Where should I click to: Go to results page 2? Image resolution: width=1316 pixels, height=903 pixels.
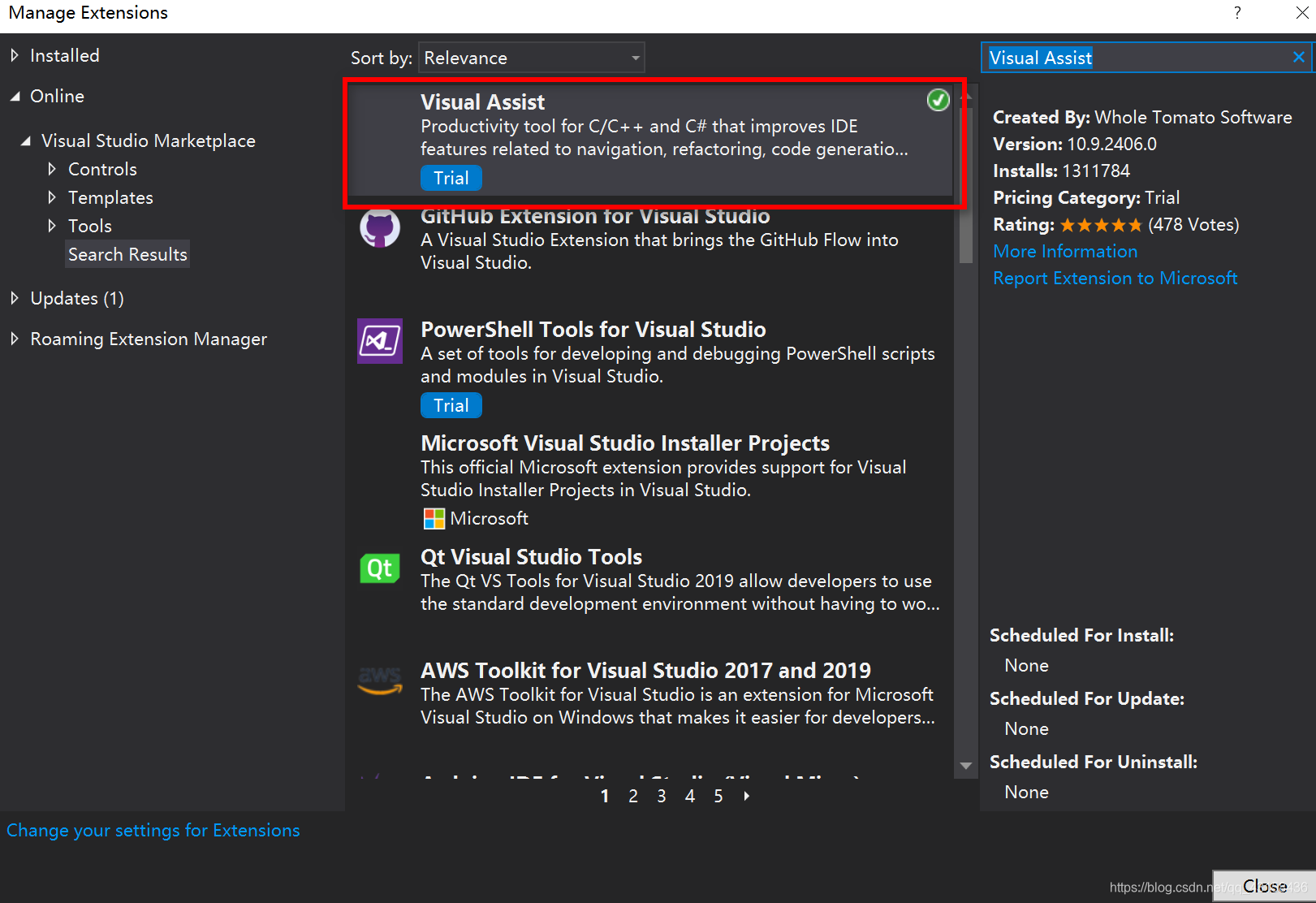coord(633,796)
